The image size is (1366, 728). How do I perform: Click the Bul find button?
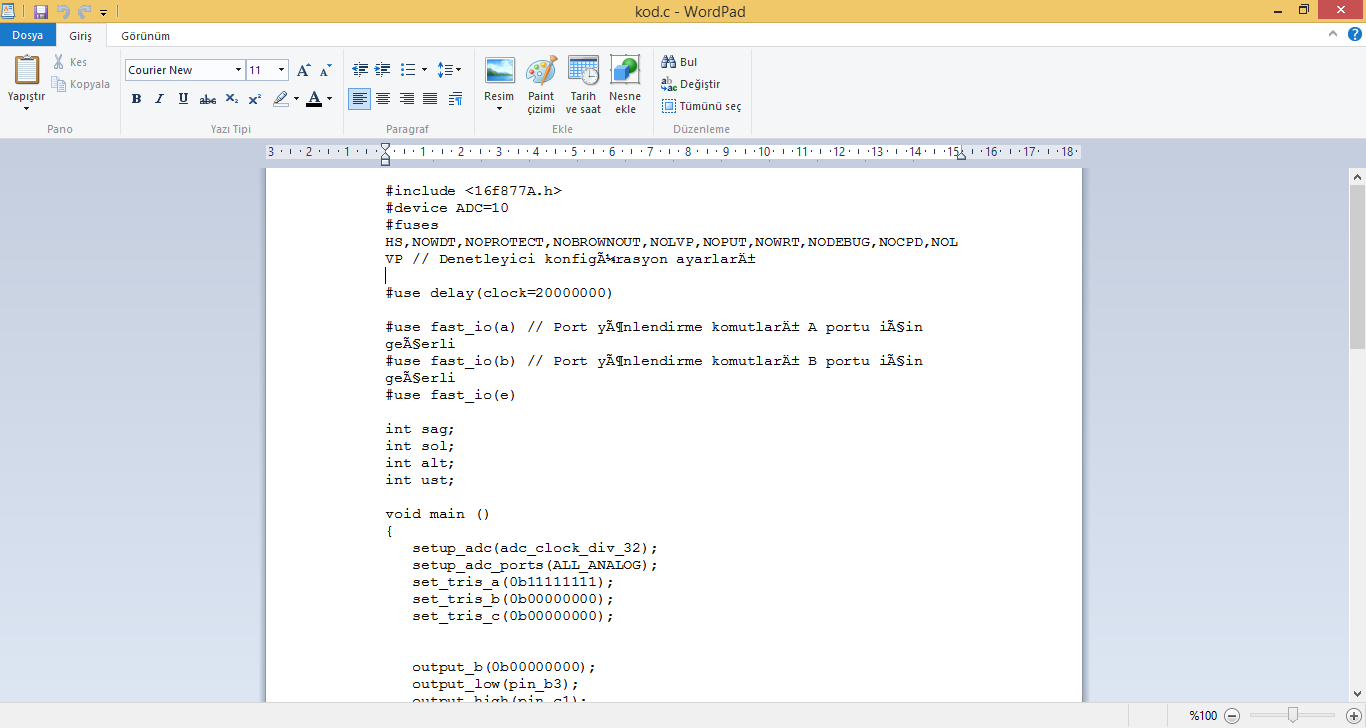click(680, 62)
